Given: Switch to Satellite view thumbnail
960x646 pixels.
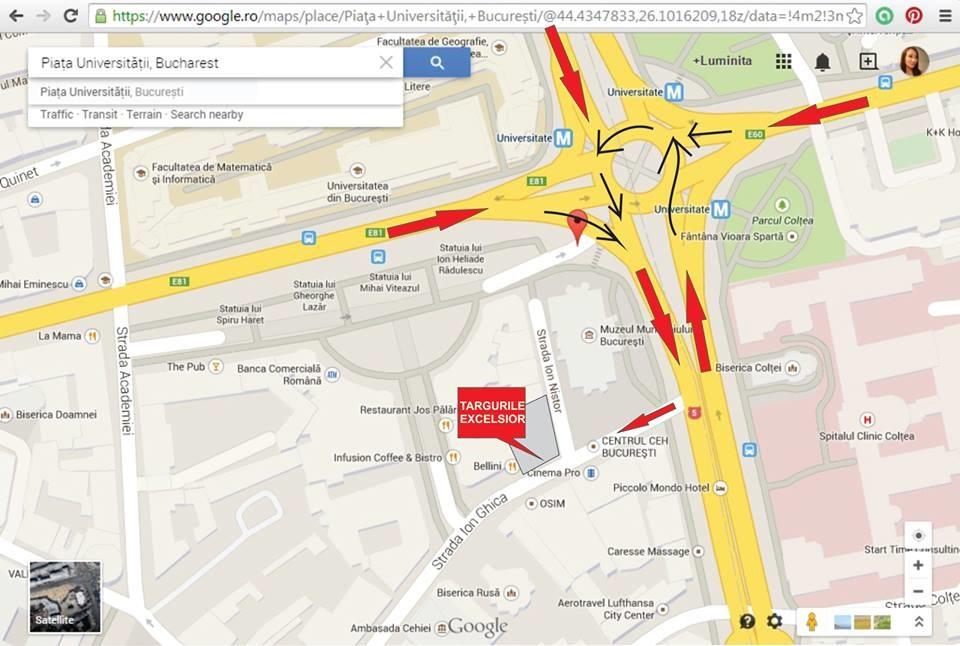Looking at the screenshot, I should point(65,597).
